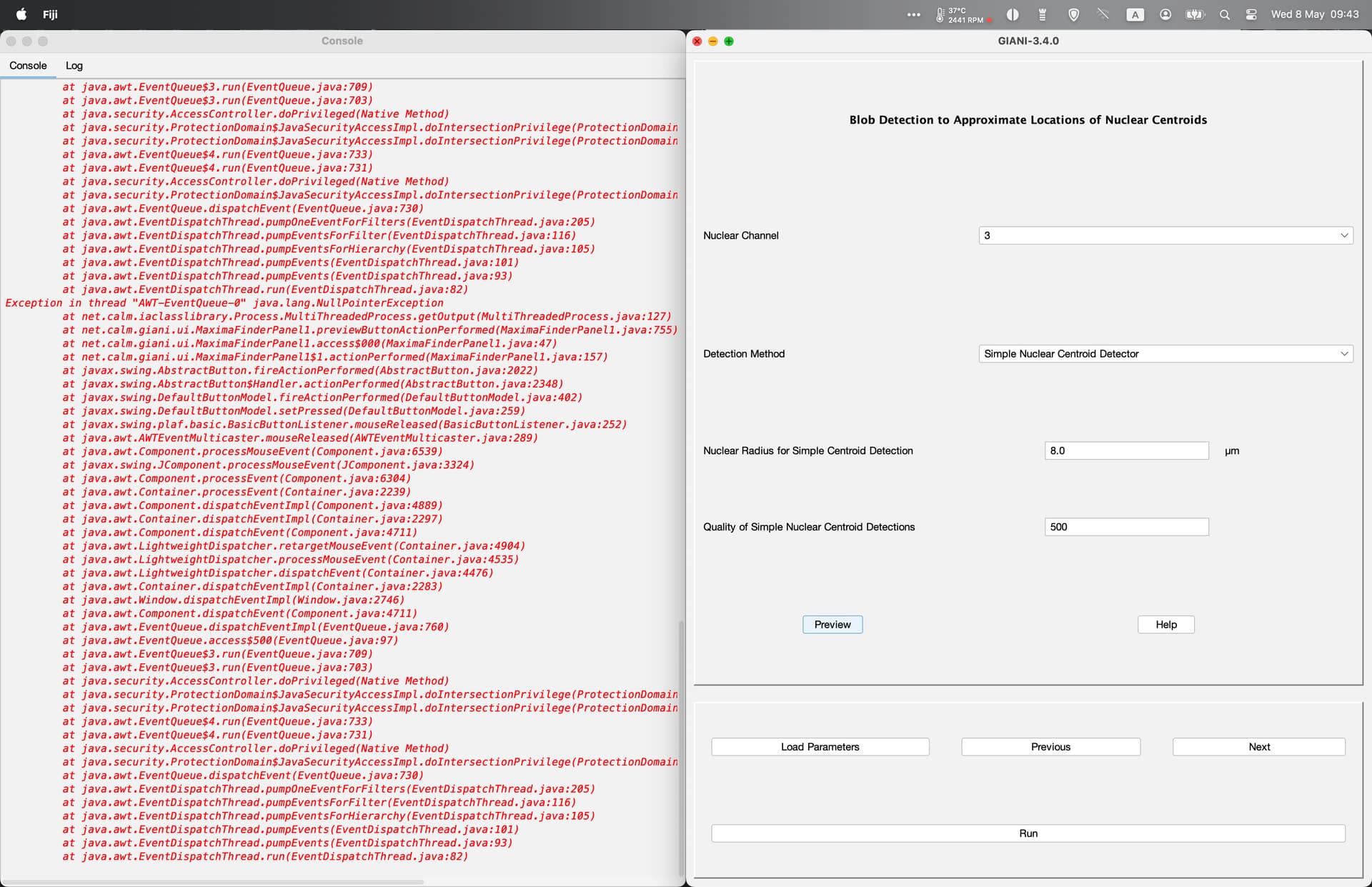This screenshot has width=1372, height=887.
Task: Click the contrast display icon in menu bar
Action: (x=1013, y=14)
